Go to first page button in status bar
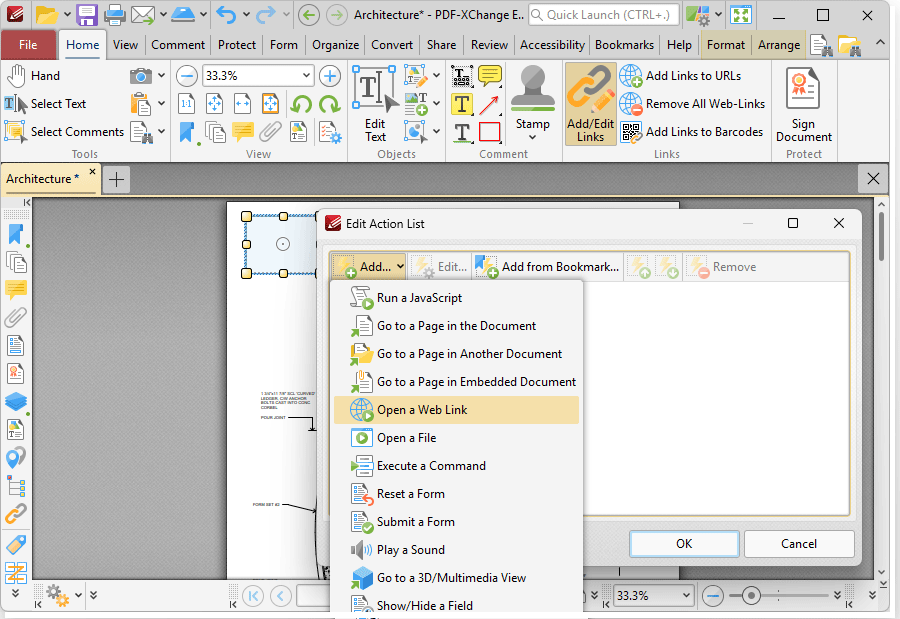Viewport: 900px width, 619px height. (x=253, y=596)
